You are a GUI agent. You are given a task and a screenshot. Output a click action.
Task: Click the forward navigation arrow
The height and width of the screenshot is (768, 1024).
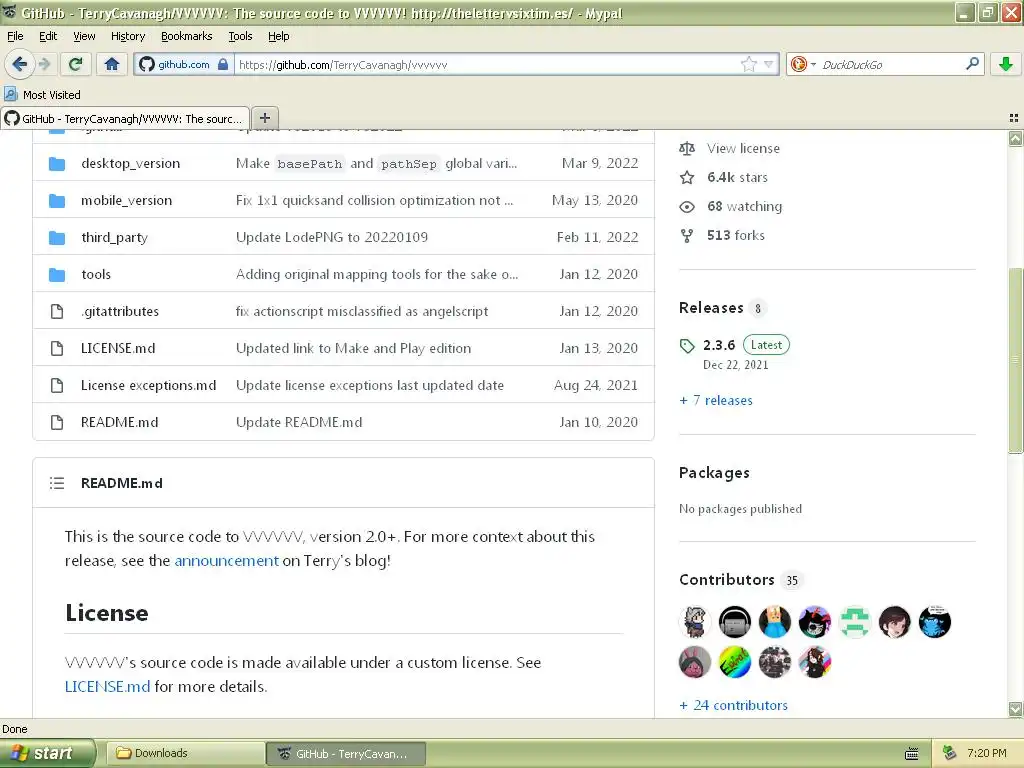tap(44, 64)
